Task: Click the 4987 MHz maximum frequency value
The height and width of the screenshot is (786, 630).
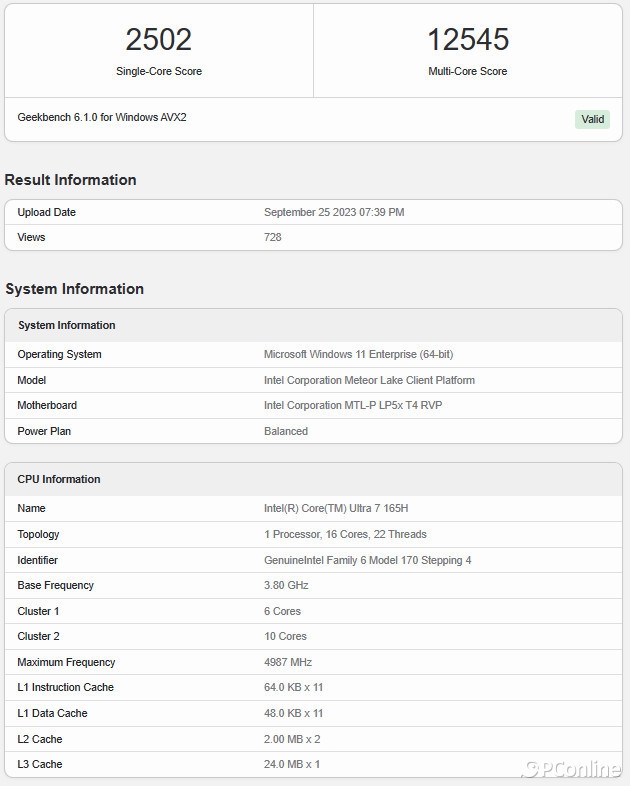Action: point(290,662)
